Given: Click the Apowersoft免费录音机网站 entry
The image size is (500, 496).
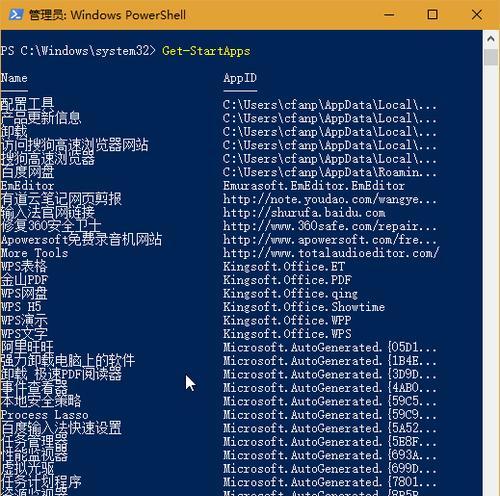Looking at the screenshot, I should tap(81, 239).
